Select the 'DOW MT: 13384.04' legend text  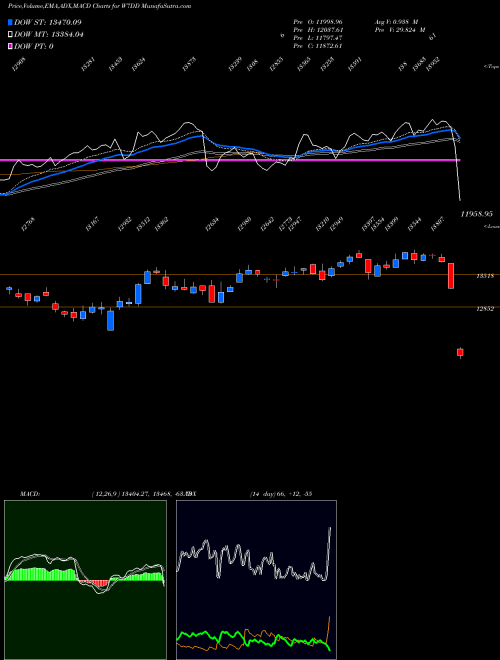click(x=49, y=35)
